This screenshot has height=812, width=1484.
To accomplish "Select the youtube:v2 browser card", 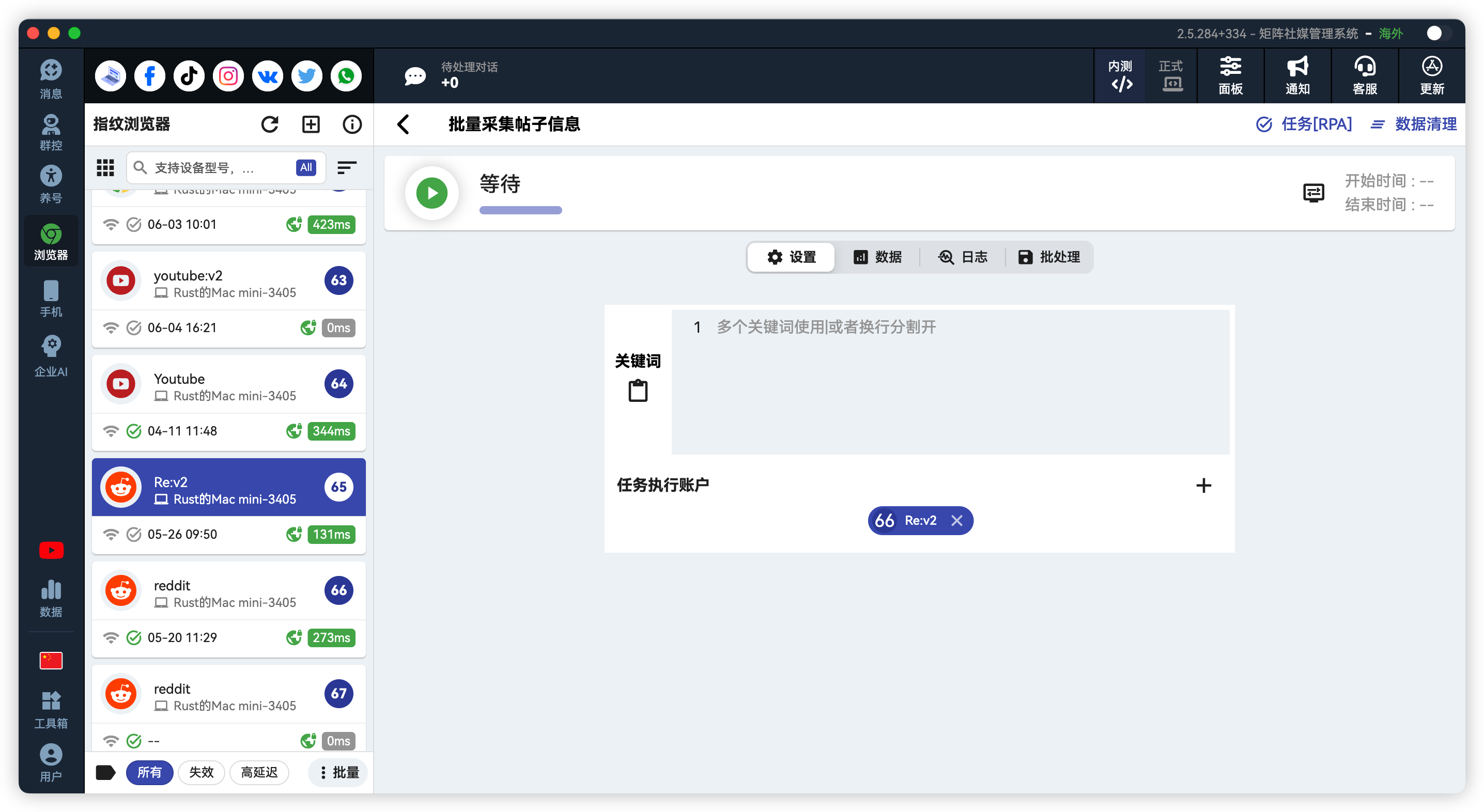I will pos(229,300).
